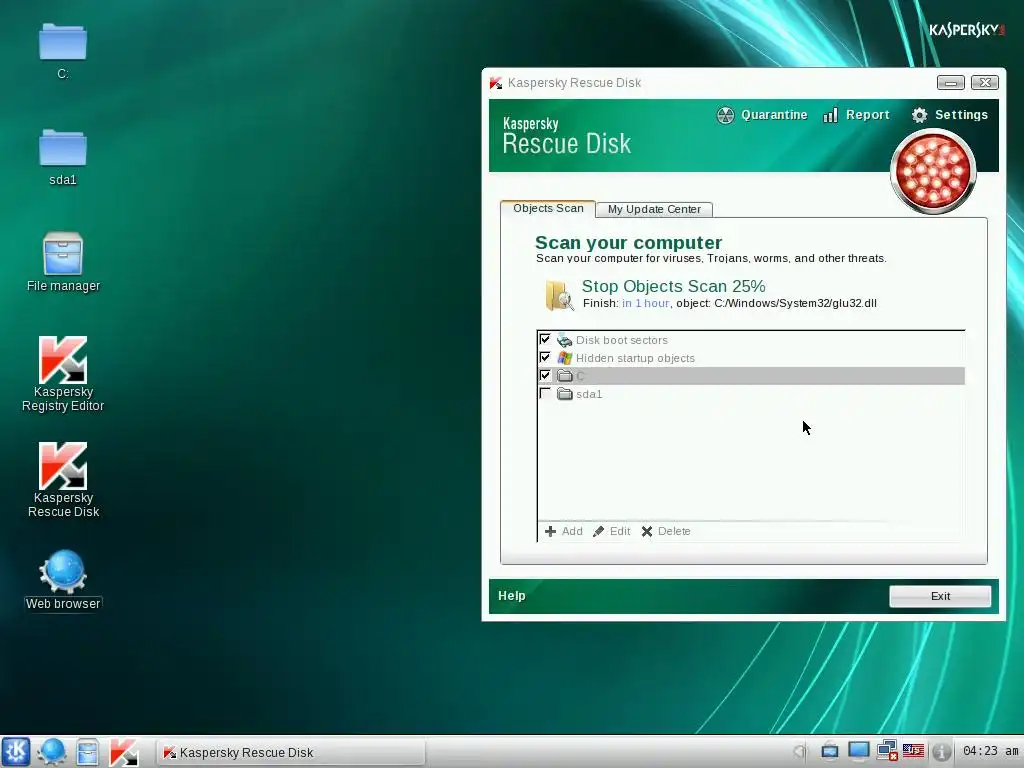Open the Report view
Image resolution: width=1024 pixels, height=768 pixels.
click(x=856, y=115)
